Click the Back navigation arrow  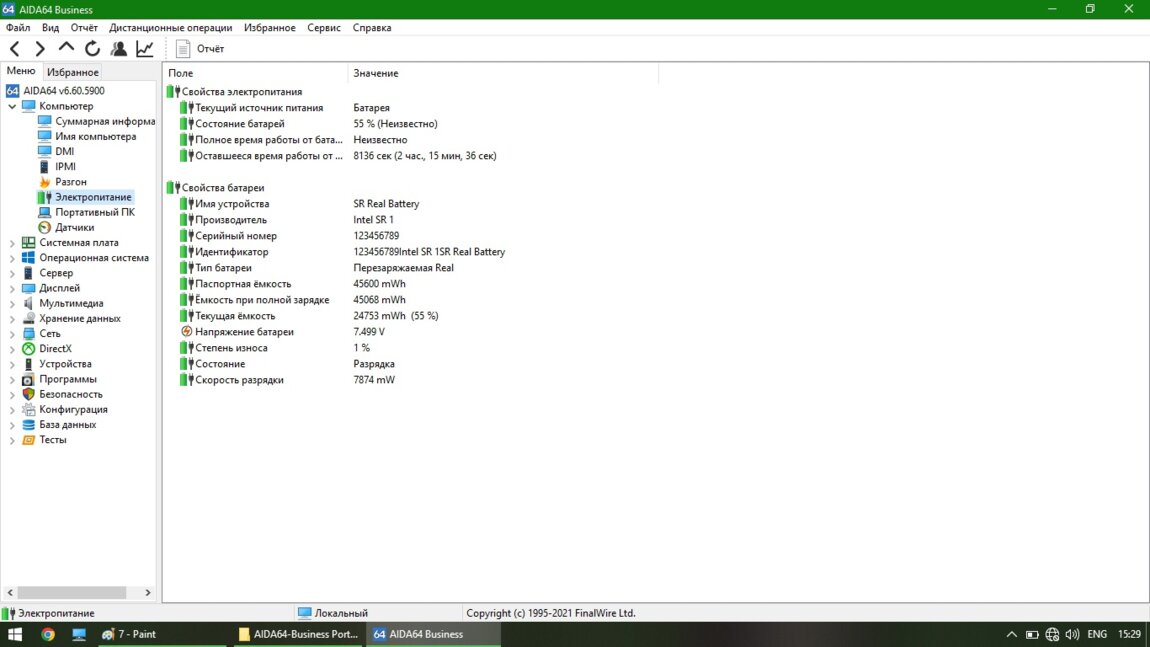click(x=14, y=48)
